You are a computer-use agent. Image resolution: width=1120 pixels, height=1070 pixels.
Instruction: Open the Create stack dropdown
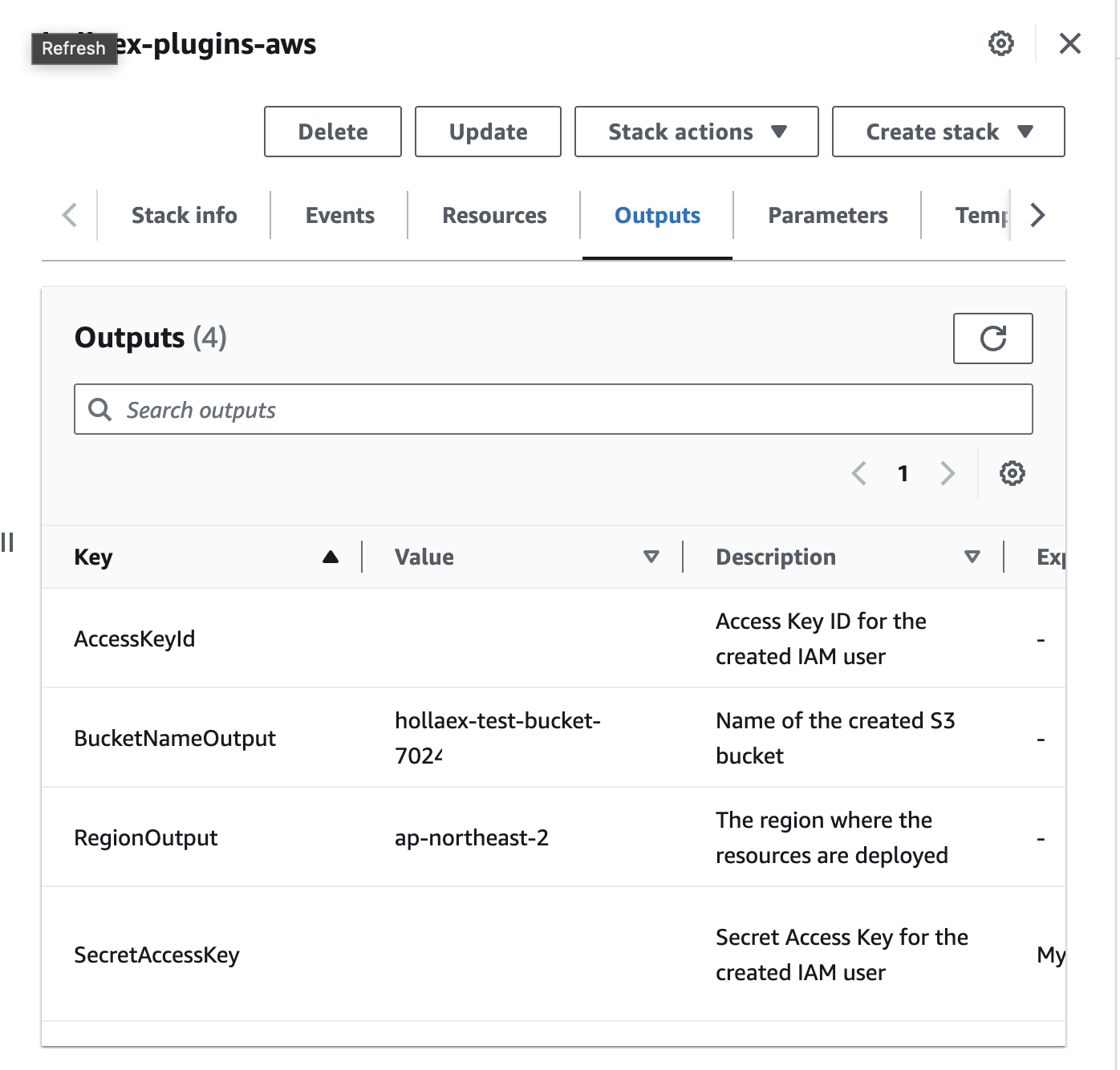(948, 132)
